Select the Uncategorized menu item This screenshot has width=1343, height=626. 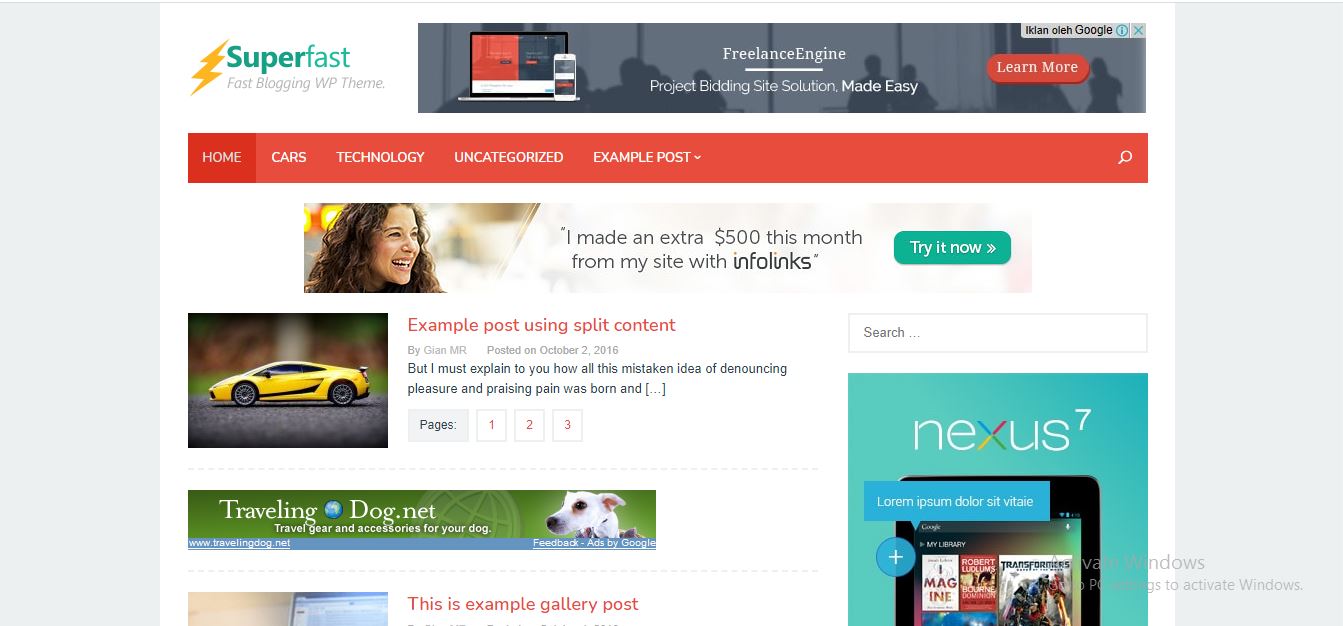pos(509,157)
